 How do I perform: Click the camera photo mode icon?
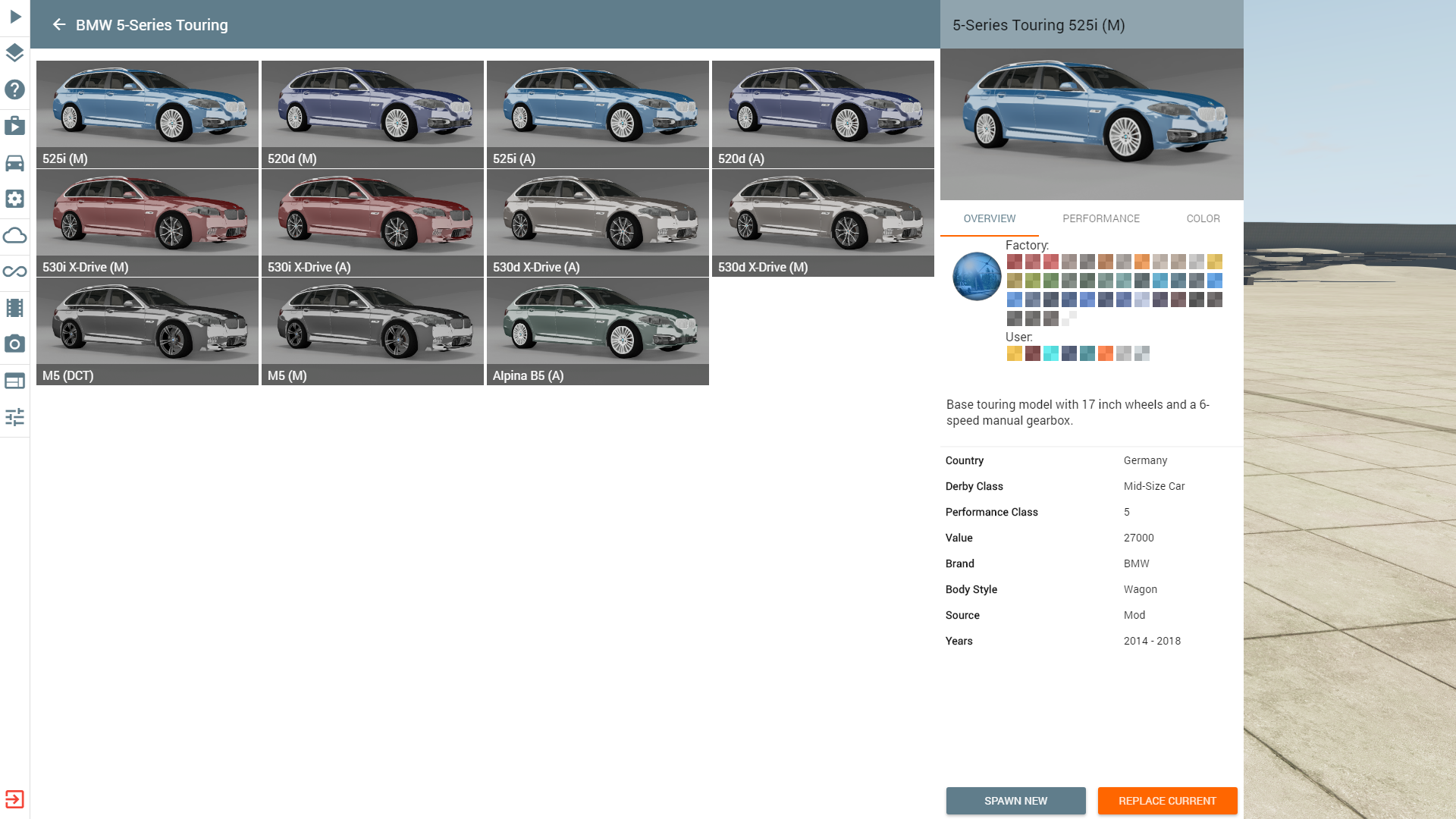pyautogui.click(x=14, y=344)
